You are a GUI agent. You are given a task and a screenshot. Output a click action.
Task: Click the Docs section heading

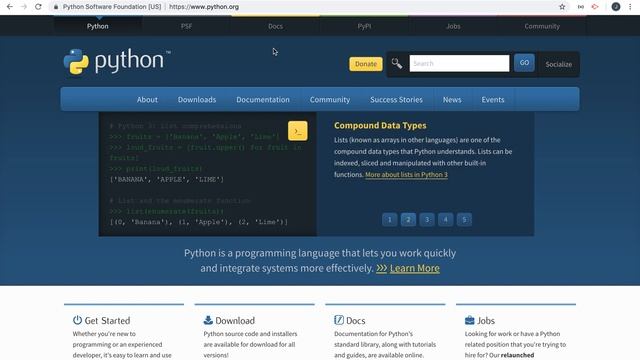point(356,321)
